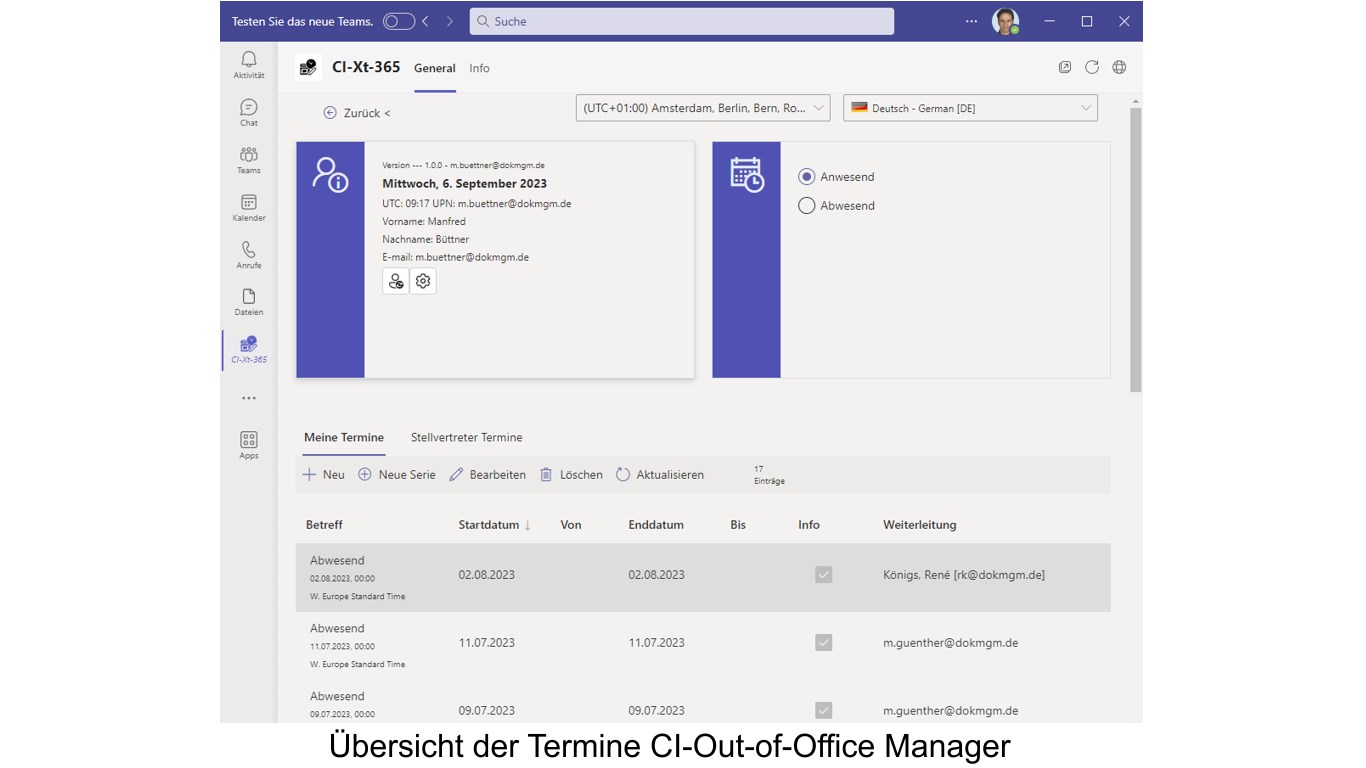1366x768 pixels.
Task: Click the Zurück back link
Action: click(x=357, y=113)
